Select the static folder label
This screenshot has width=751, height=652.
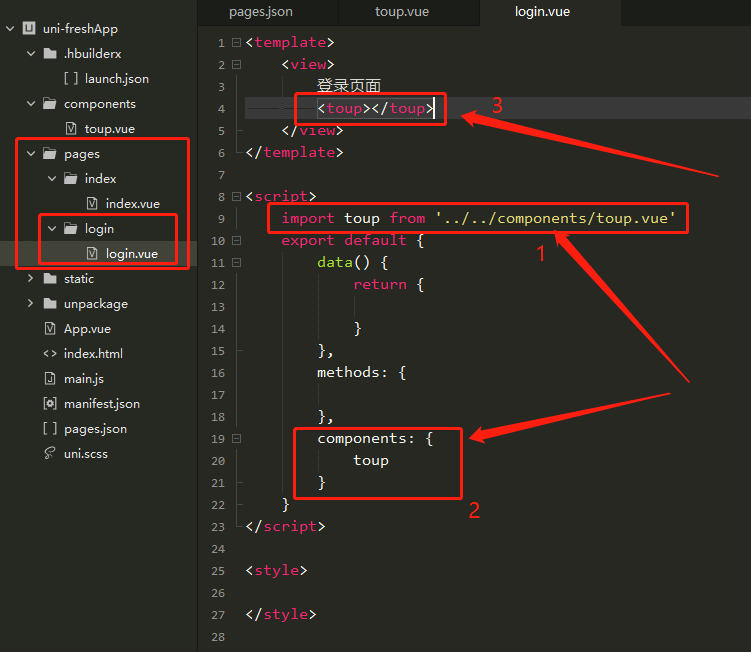79,278
